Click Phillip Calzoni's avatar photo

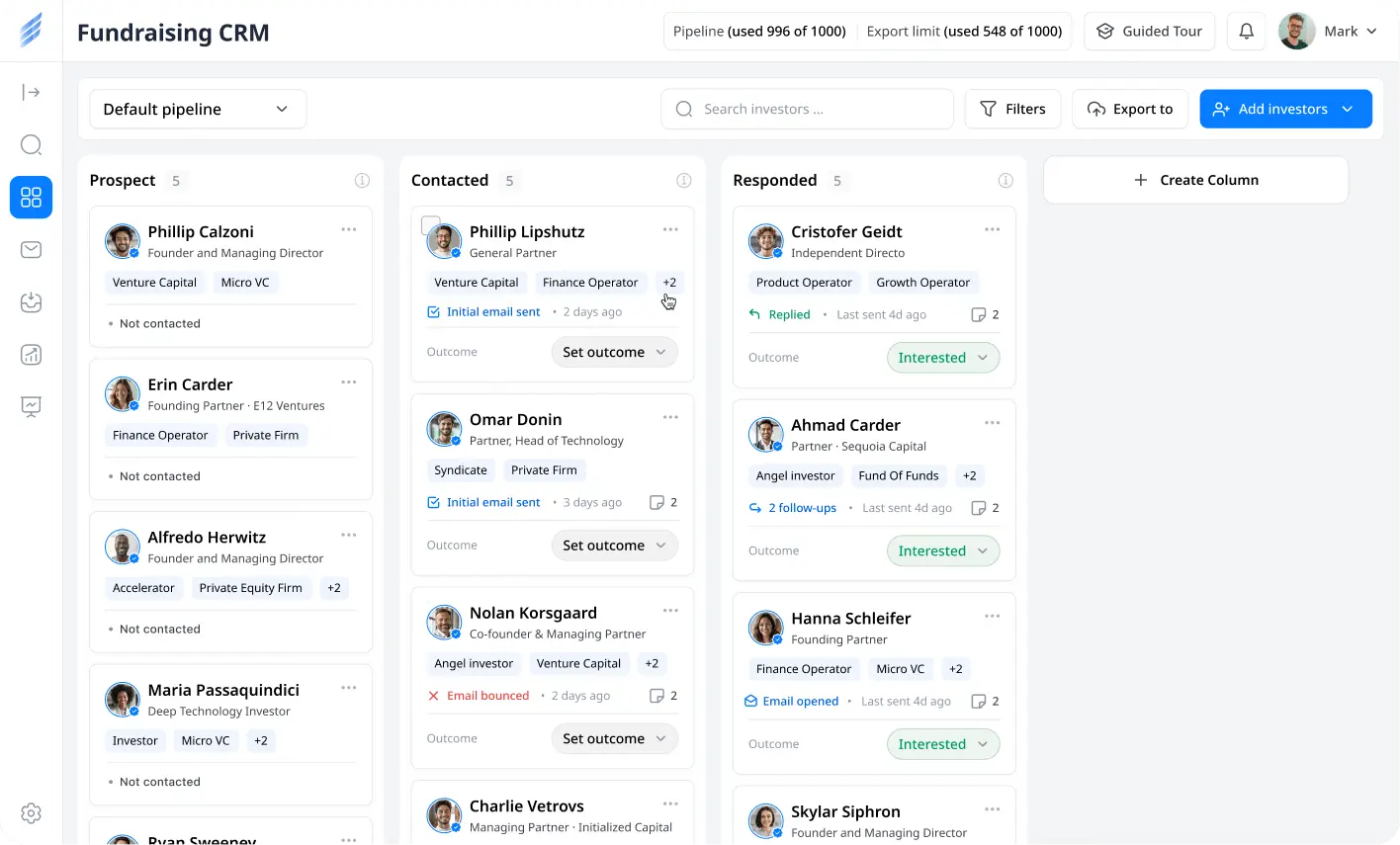tap(123, 241)
